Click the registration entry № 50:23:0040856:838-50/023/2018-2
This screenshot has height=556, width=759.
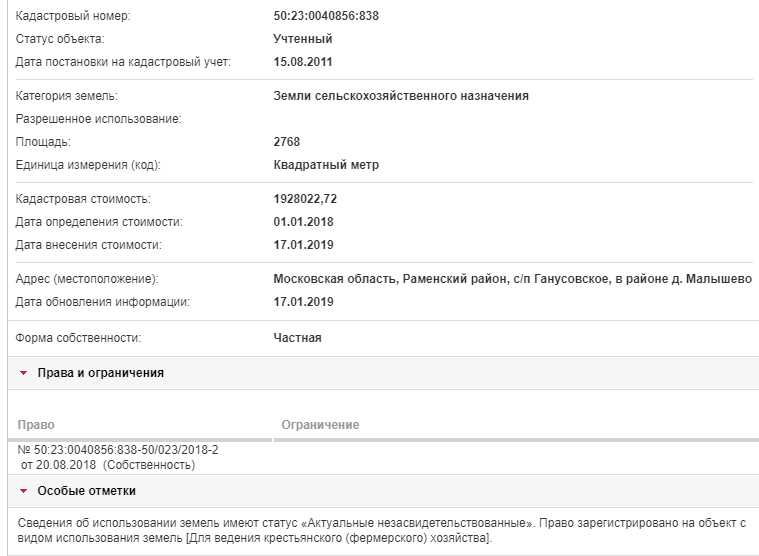coord(118,450)
